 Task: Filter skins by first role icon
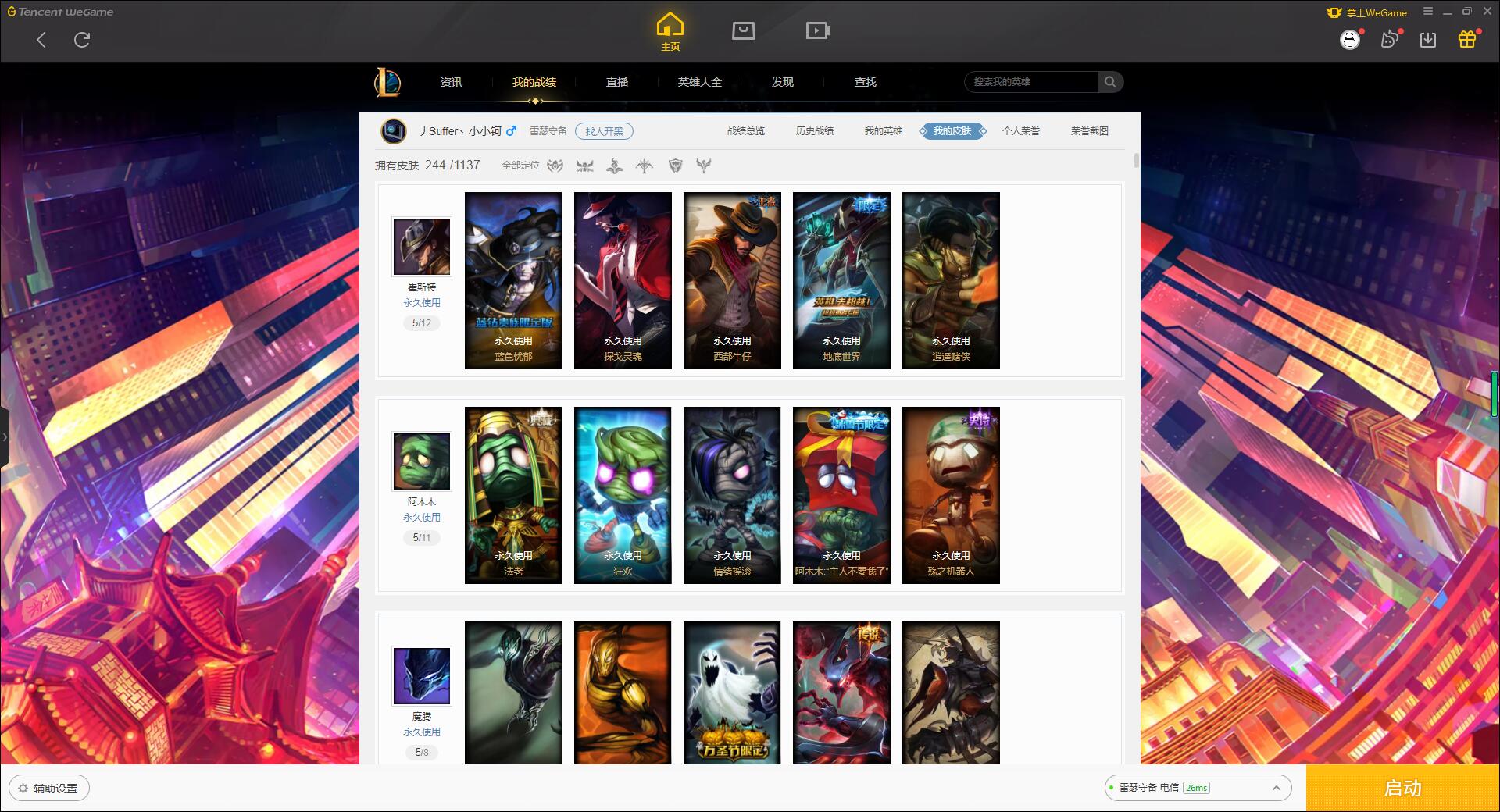[555, 166]
